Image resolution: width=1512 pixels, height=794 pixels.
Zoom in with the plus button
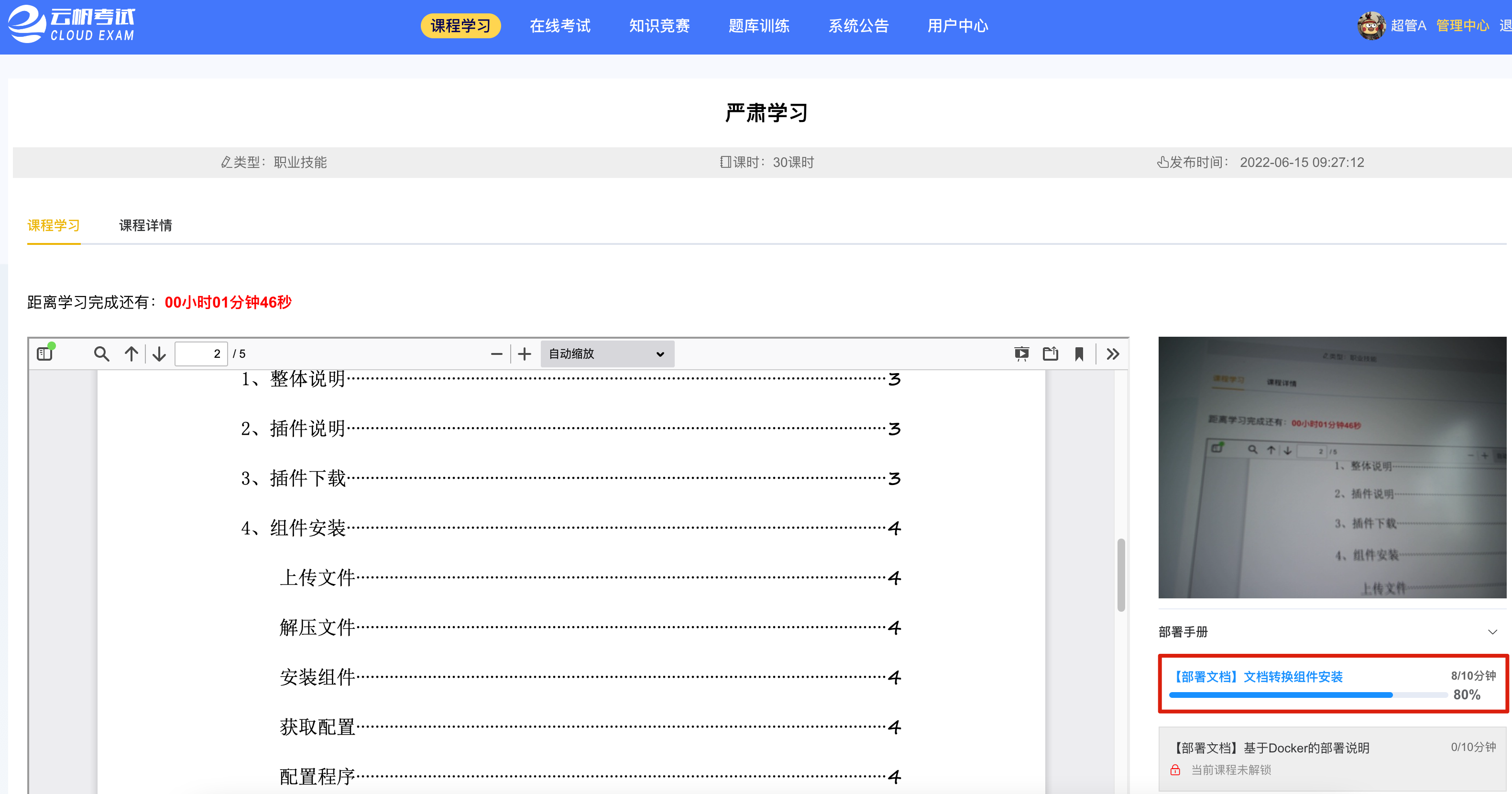point(525,353)
